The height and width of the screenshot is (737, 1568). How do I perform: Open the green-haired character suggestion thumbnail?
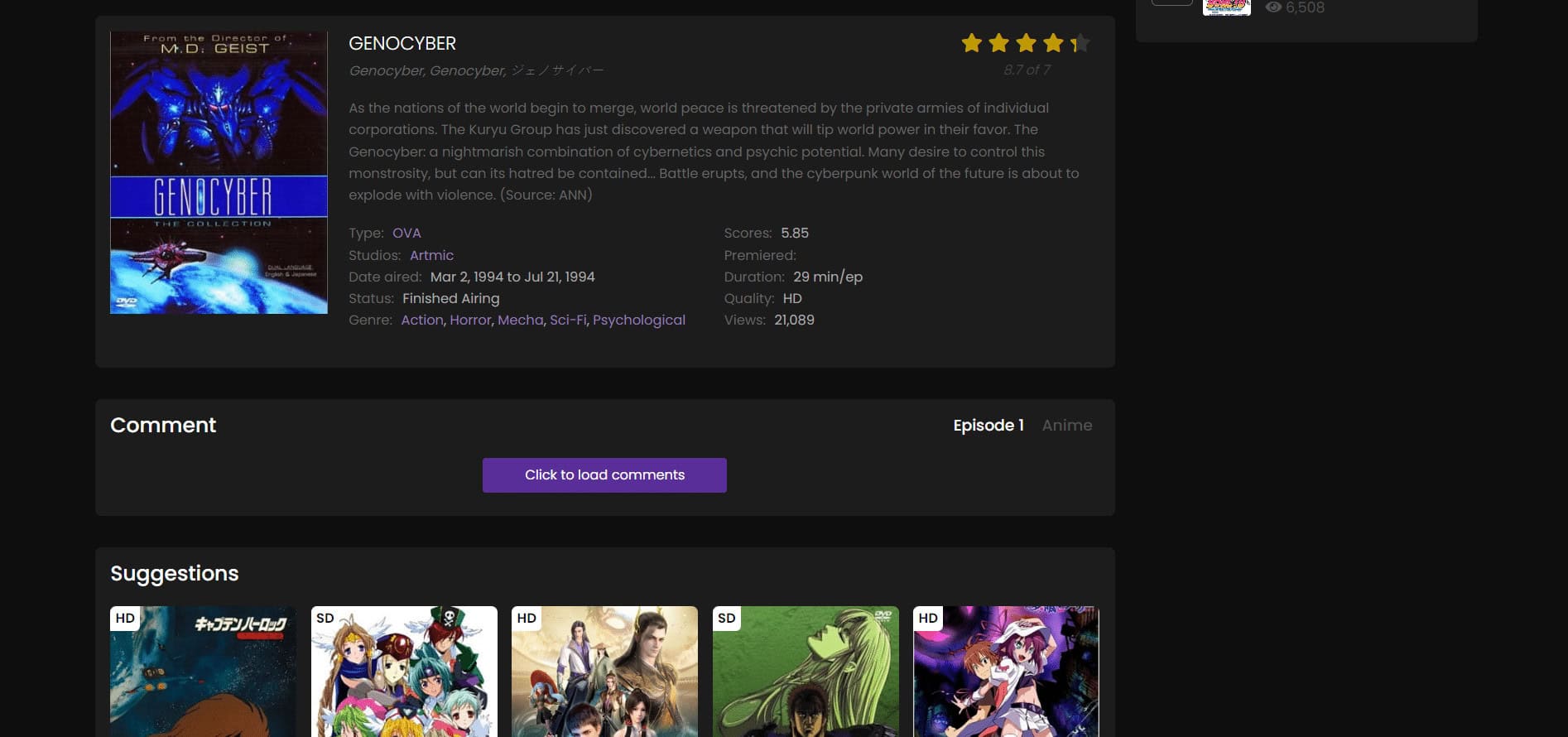click(806, 672)
